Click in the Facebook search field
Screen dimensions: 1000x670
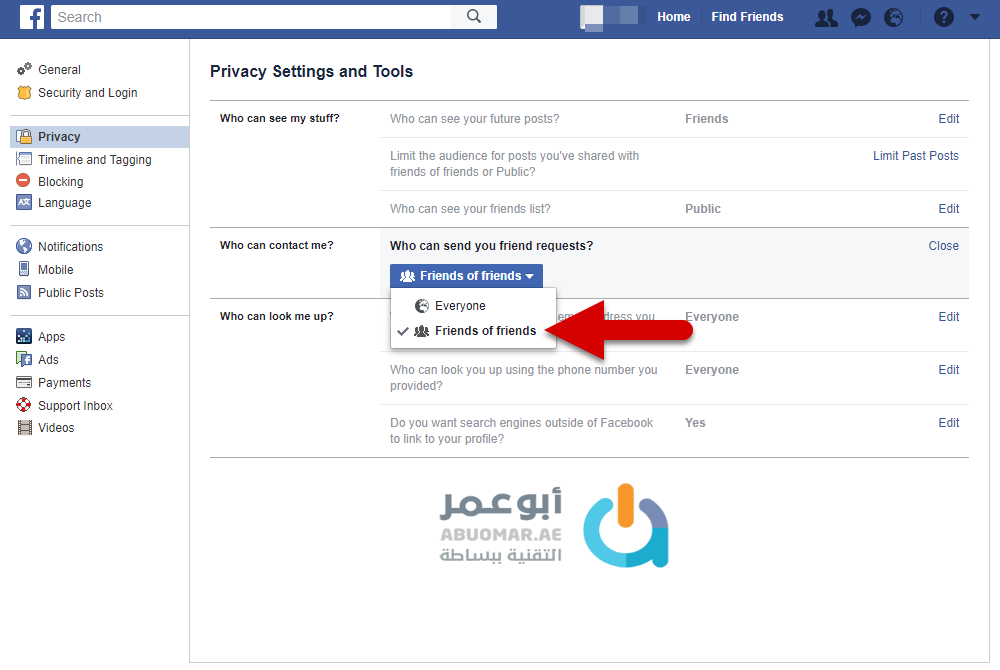point(250,17)
